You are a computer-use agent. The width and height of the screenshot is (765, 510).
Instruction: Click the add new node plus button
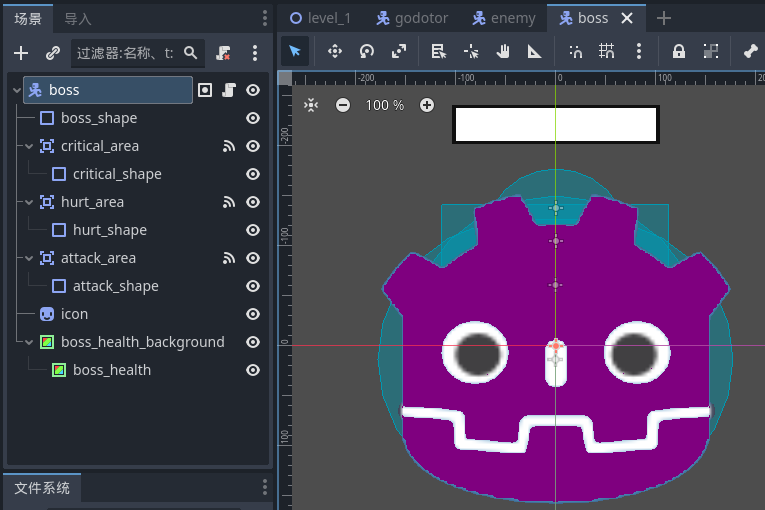coord(21,53)
